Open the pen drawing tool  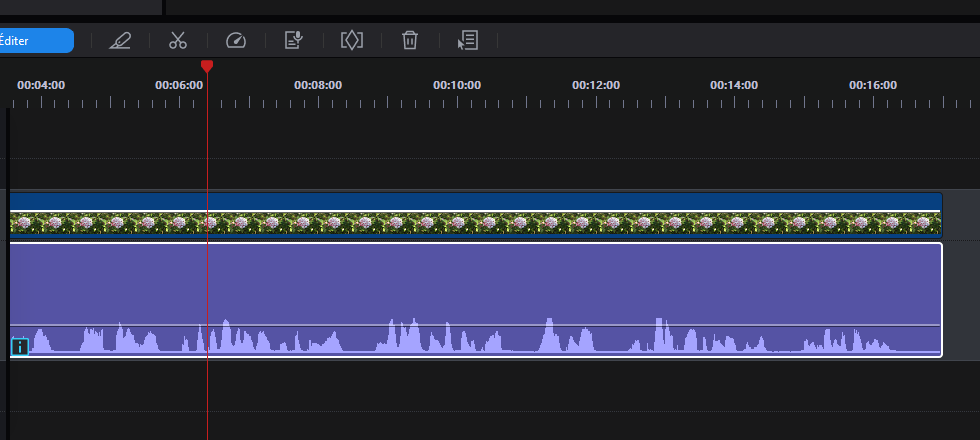[x=120, y=41]
